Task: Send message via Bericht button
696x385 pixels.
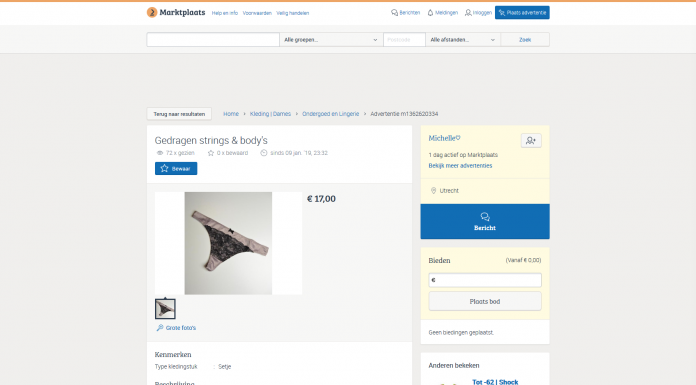Action: coord(485,222)
